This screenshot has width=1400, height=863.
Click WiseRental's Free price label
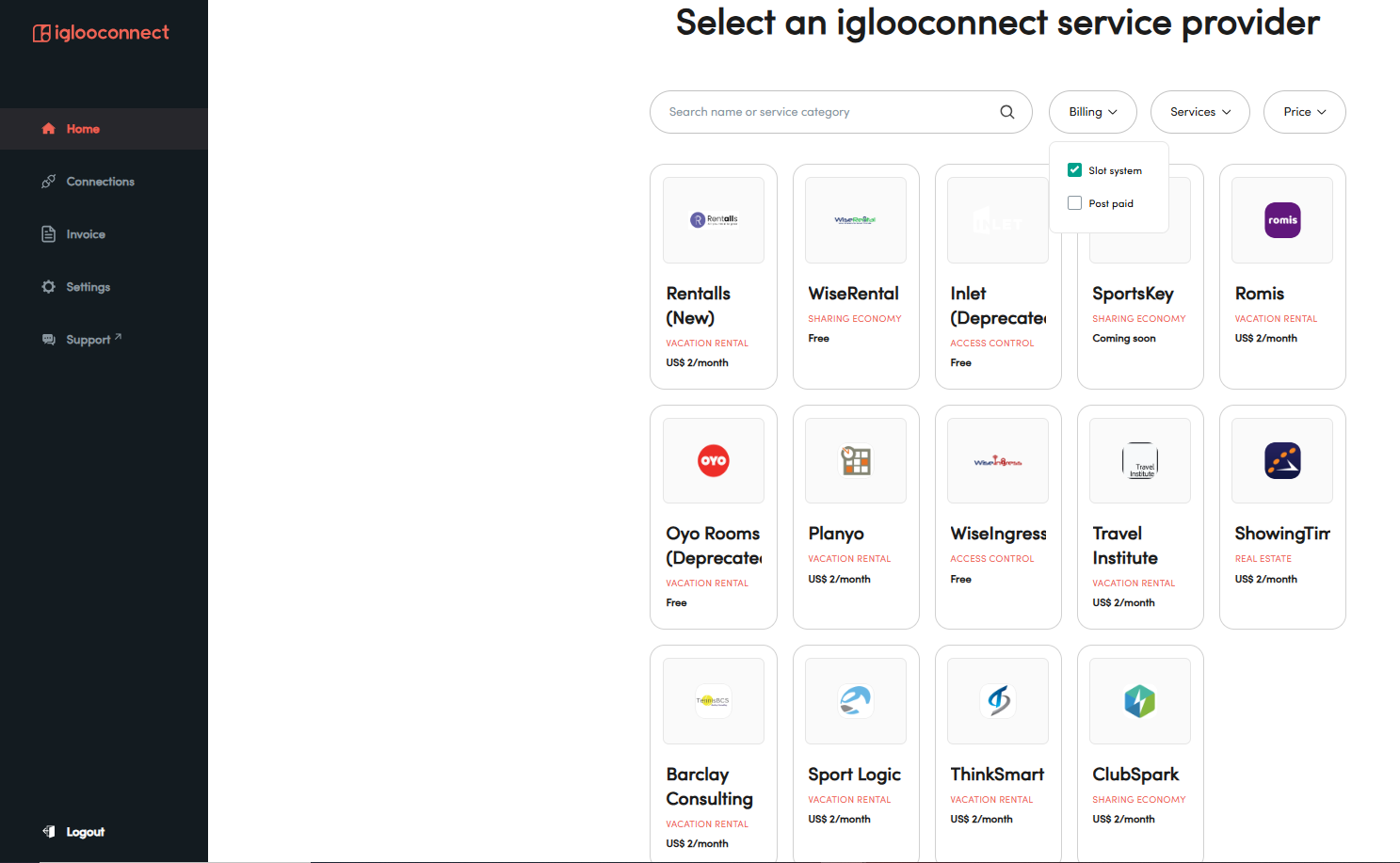click(x=819, y=339)
